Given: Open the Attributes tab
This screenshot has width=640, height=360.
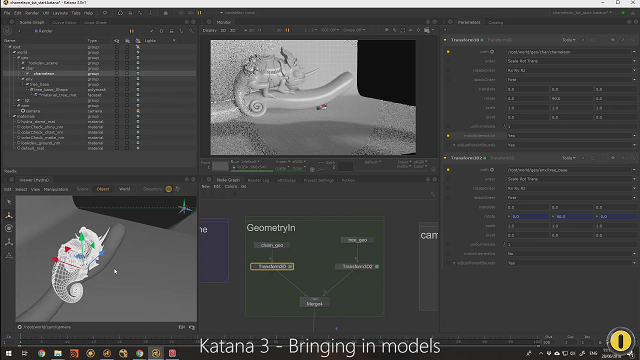Looking at the screenshot, I should 286,180.
